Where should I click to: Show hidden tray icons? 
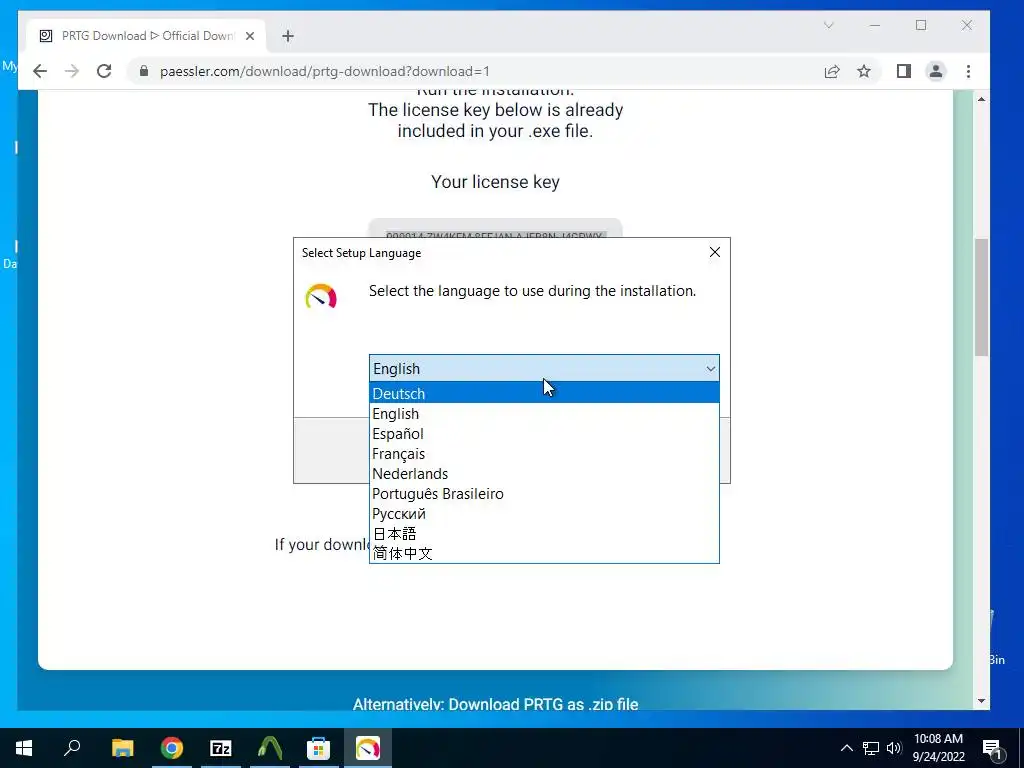pyautogui.click(x=846, y=748)
